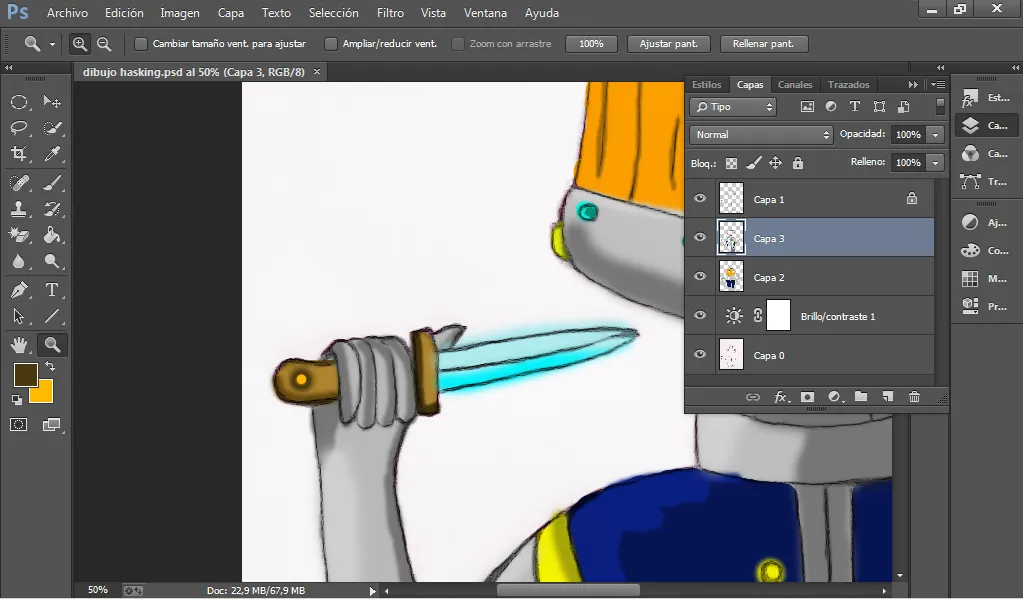1023x599 pixels.
Task: Toggle lock all for layer
Action: [x=798, y=163]
